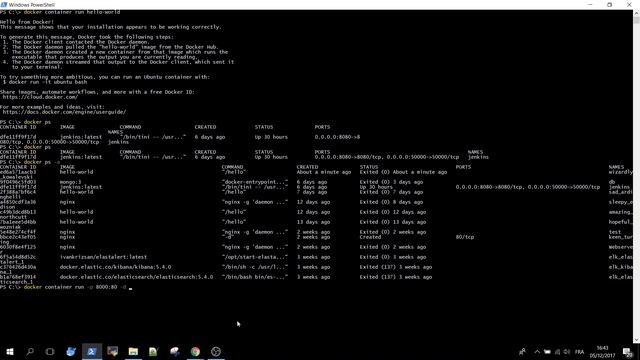The width and height of the screenshot is (640, 360).
Task: Click "/opt/start-elasta..." command entry
Action: pyautogui.click(x=255, y=257)
